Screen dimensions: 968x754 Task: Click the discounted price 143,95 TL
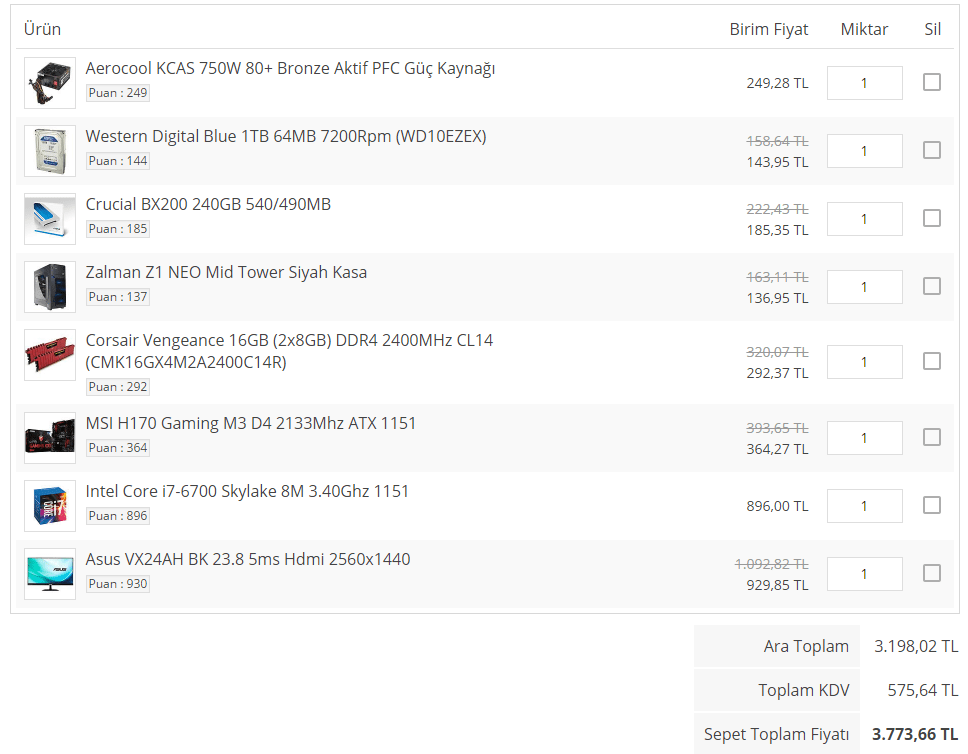[x=777, y=162]
